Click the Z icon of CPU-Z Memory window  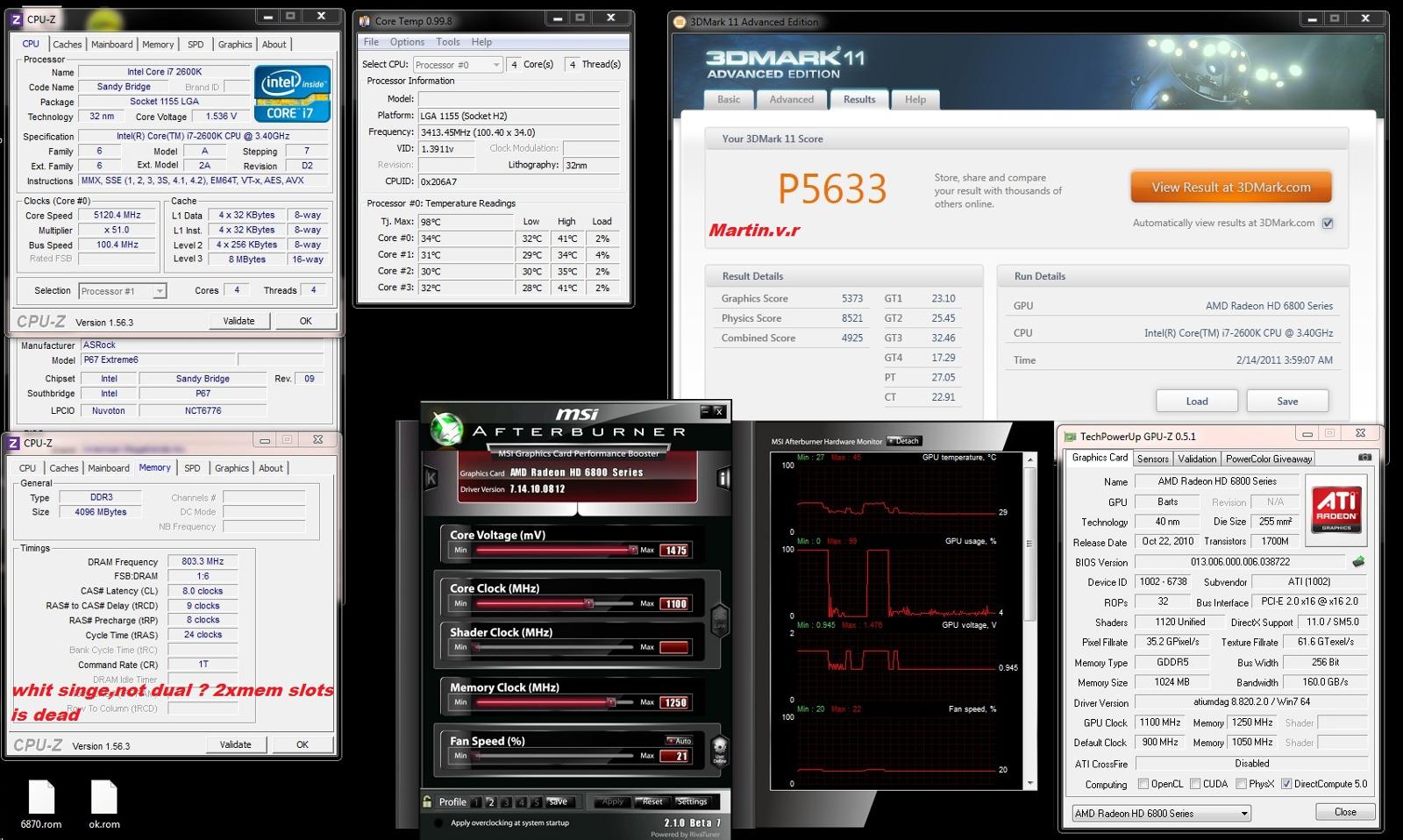[13, 443]
